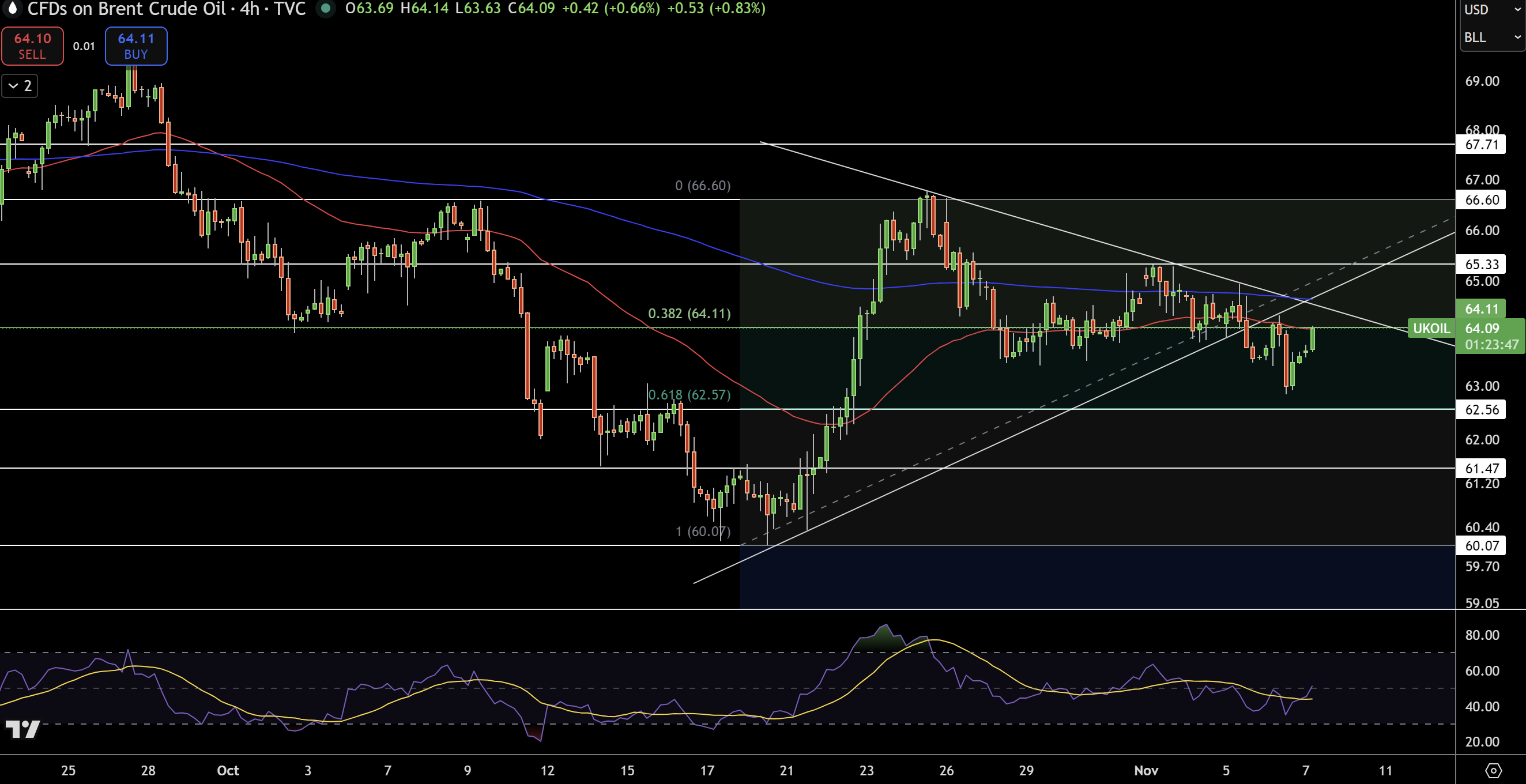Open chart settings gear icon at bottom right
This screenshot has height=784, width=1526.
tap(1493, 770)
